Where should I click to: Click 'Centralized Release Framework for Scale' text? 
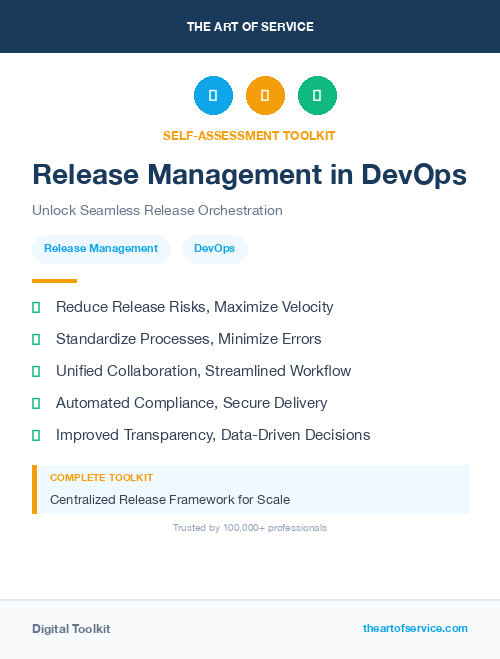pos(170,500)
